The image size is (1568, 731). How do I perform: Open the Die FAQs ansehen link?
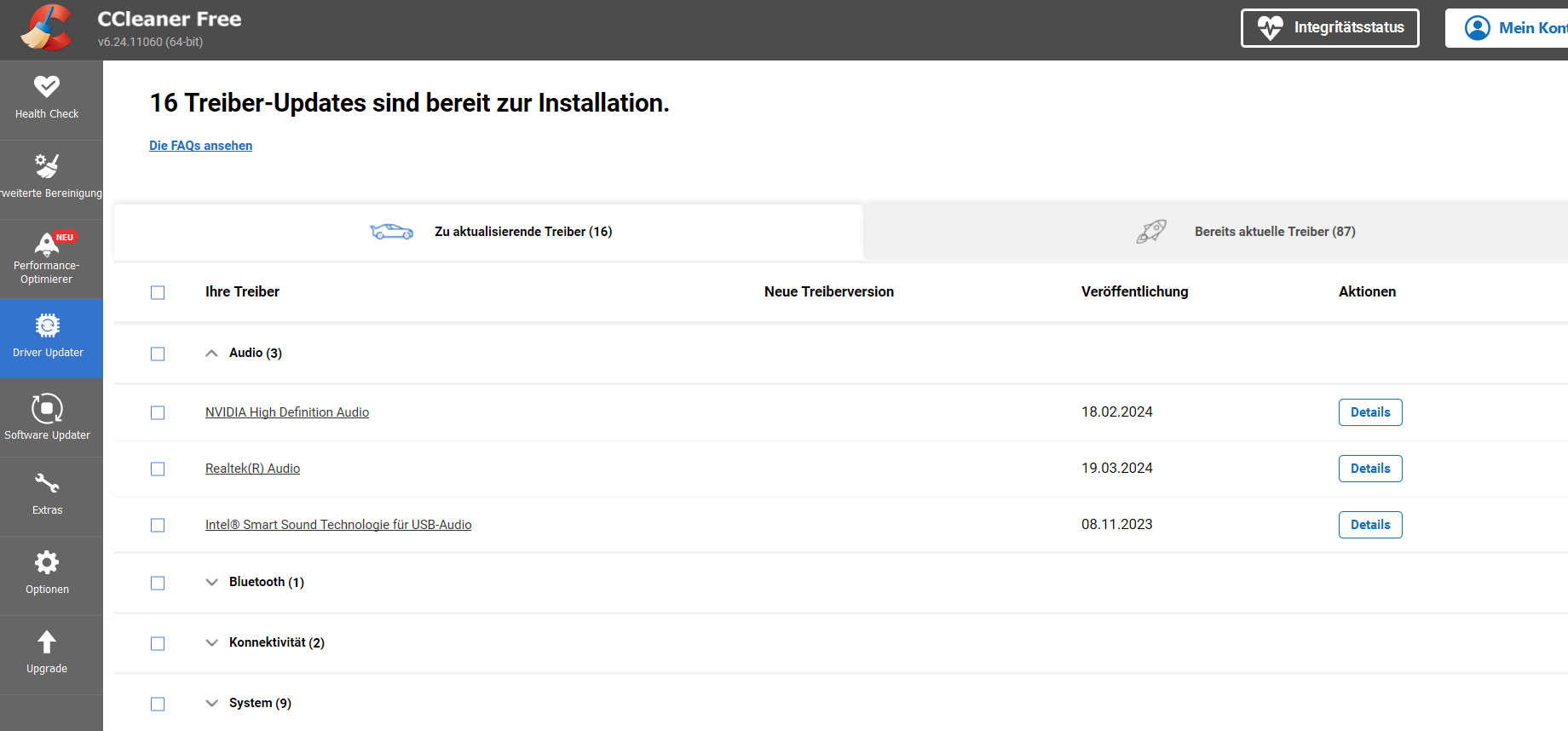(x=200, y=146)
